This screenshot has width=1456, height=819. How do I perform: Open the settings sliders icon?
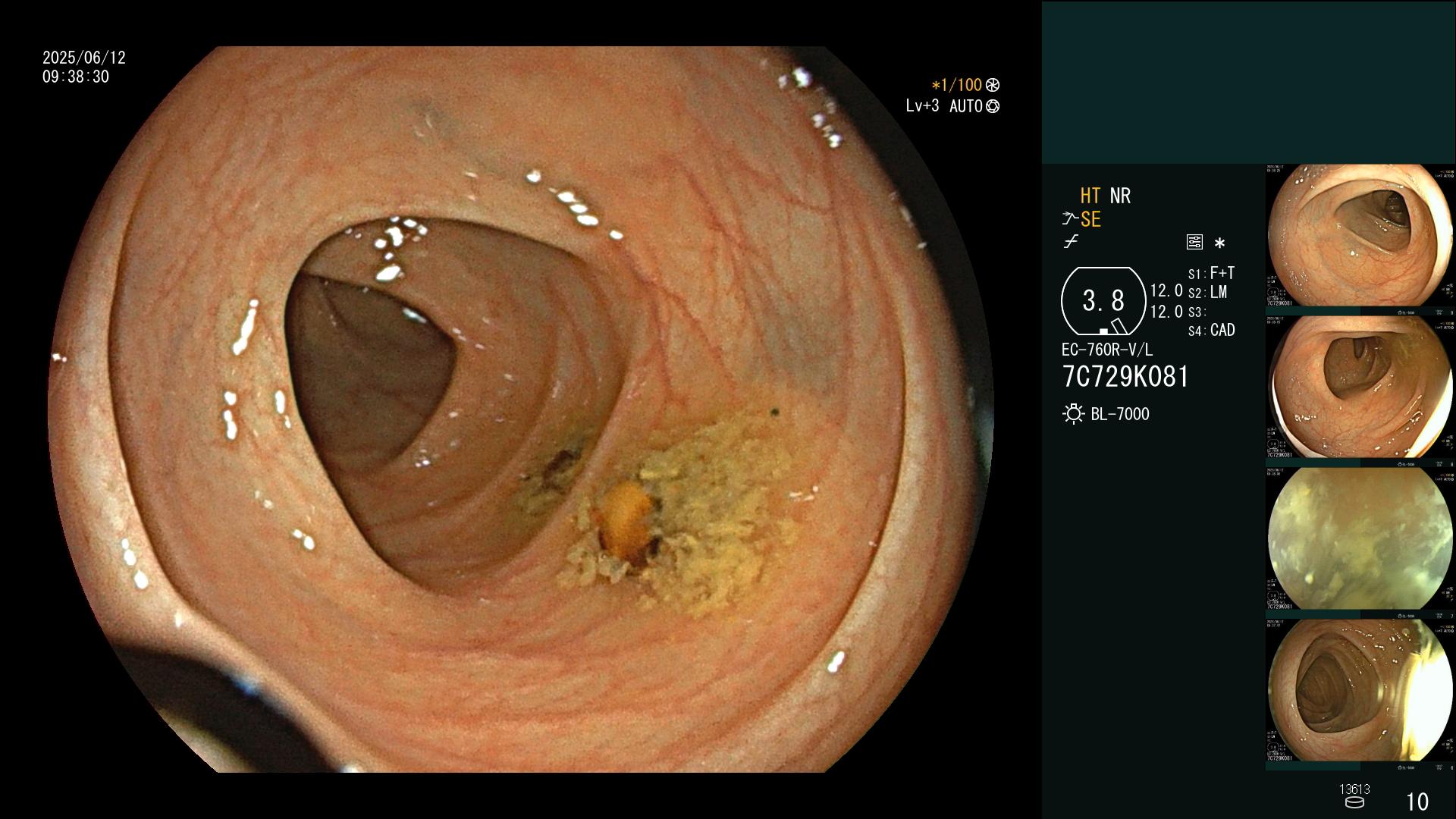coord(1194,243)
